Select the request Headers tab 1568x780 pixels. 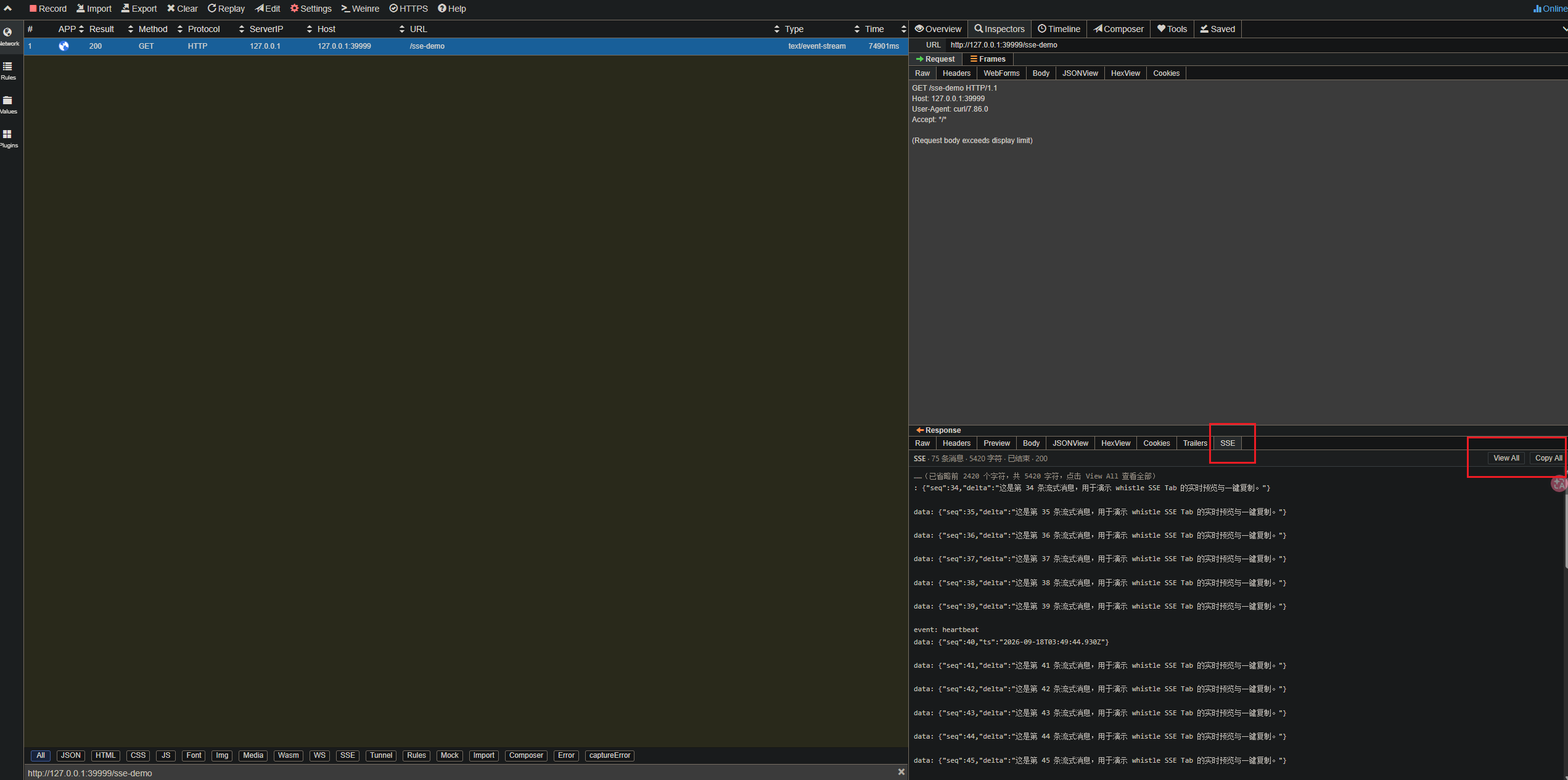click(956, 73)
